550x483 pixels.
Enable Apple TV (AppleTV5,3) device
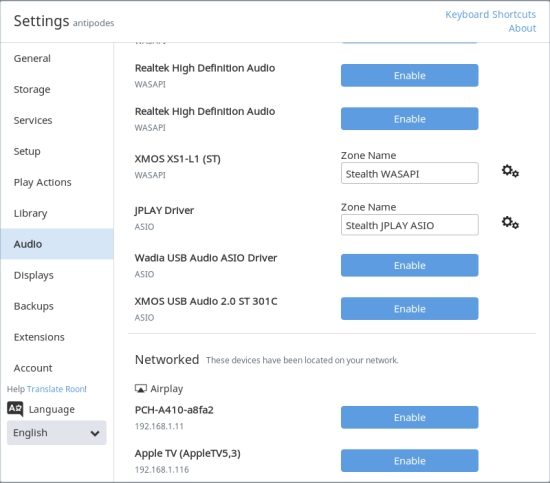click(409, 461)
